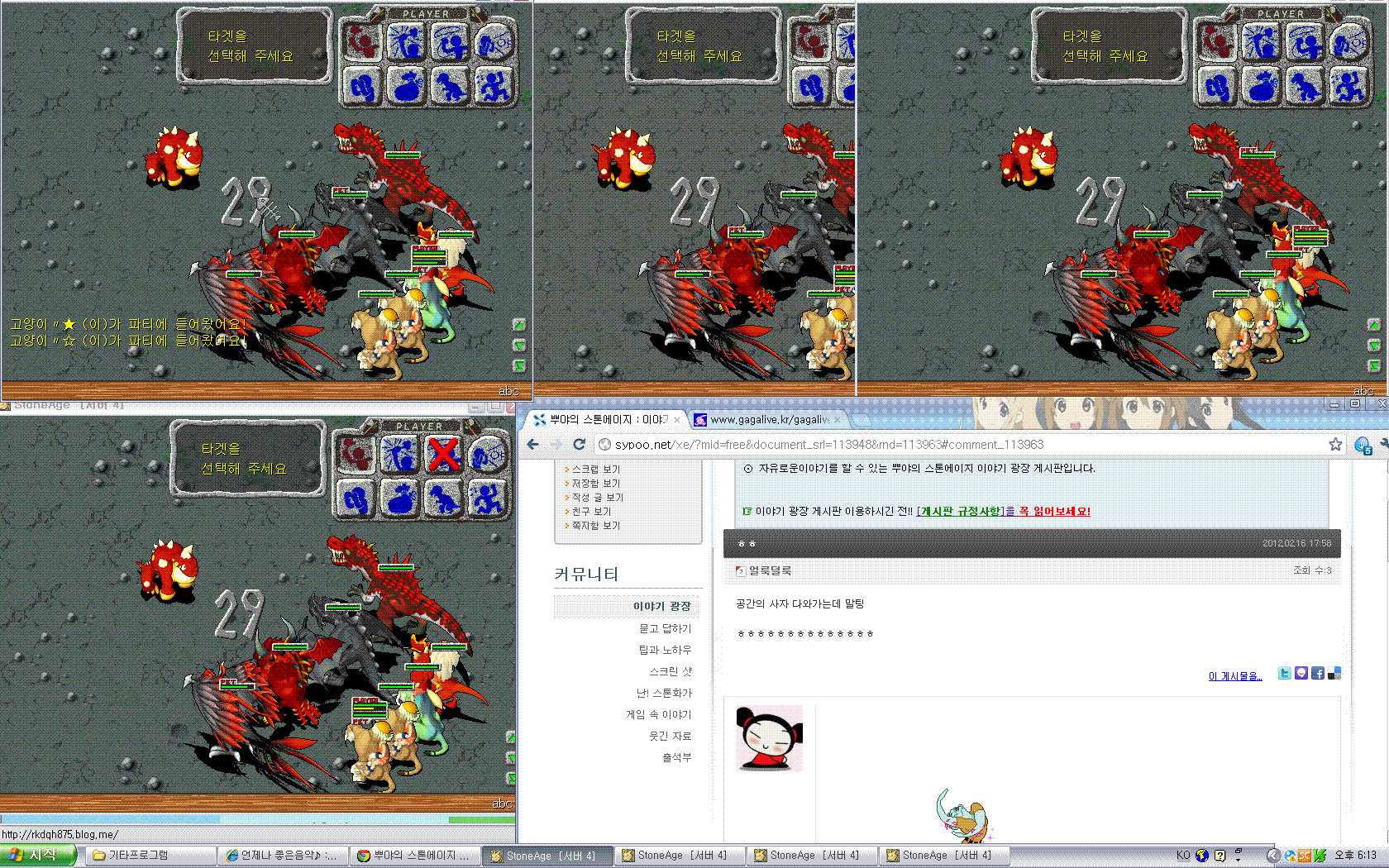Open the 기타프로그램 folder taskbar button
Screen dimensions: 1389x868
point(150,856)
